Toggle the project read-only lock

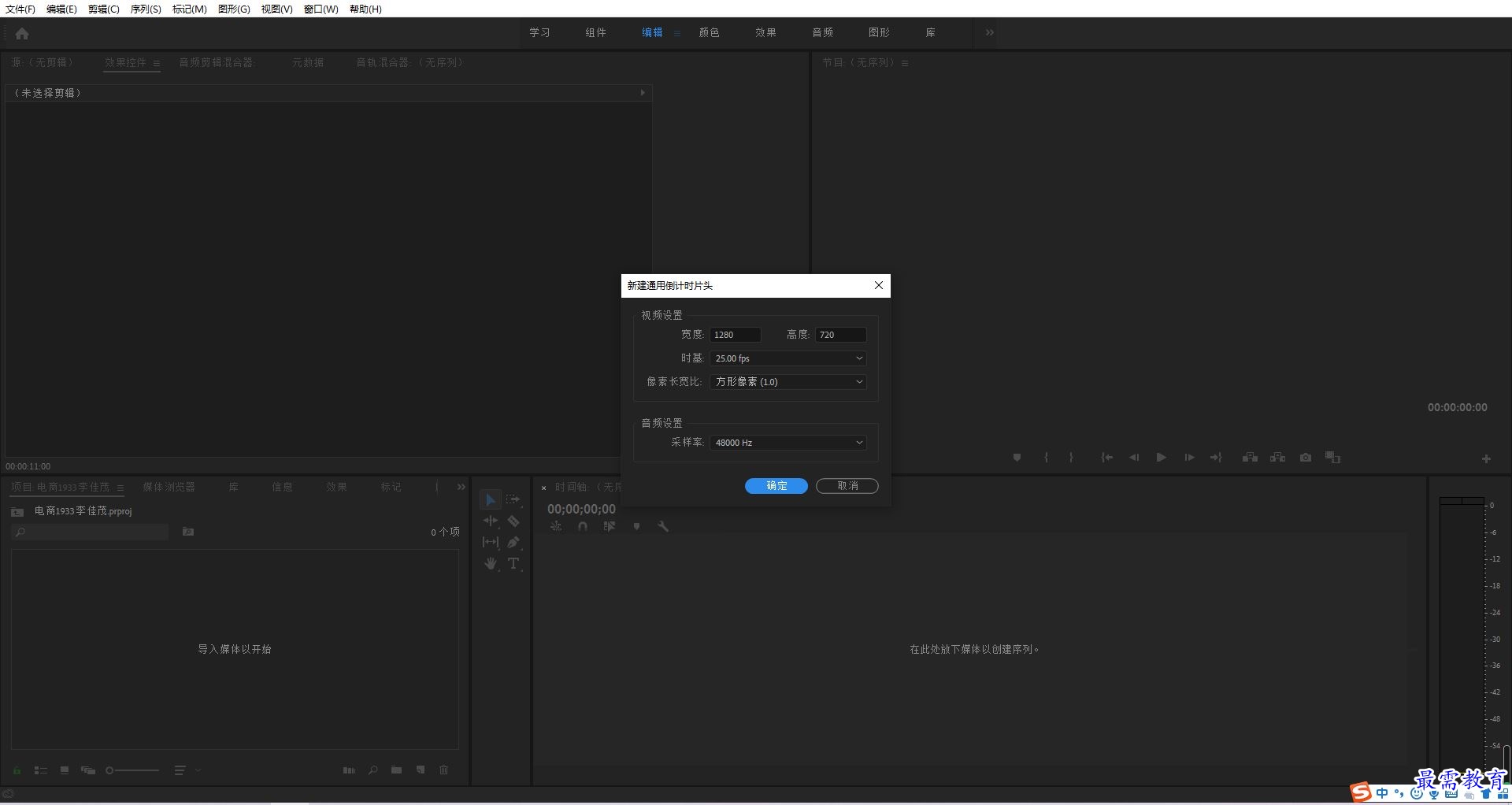click(x=17, y=770)
